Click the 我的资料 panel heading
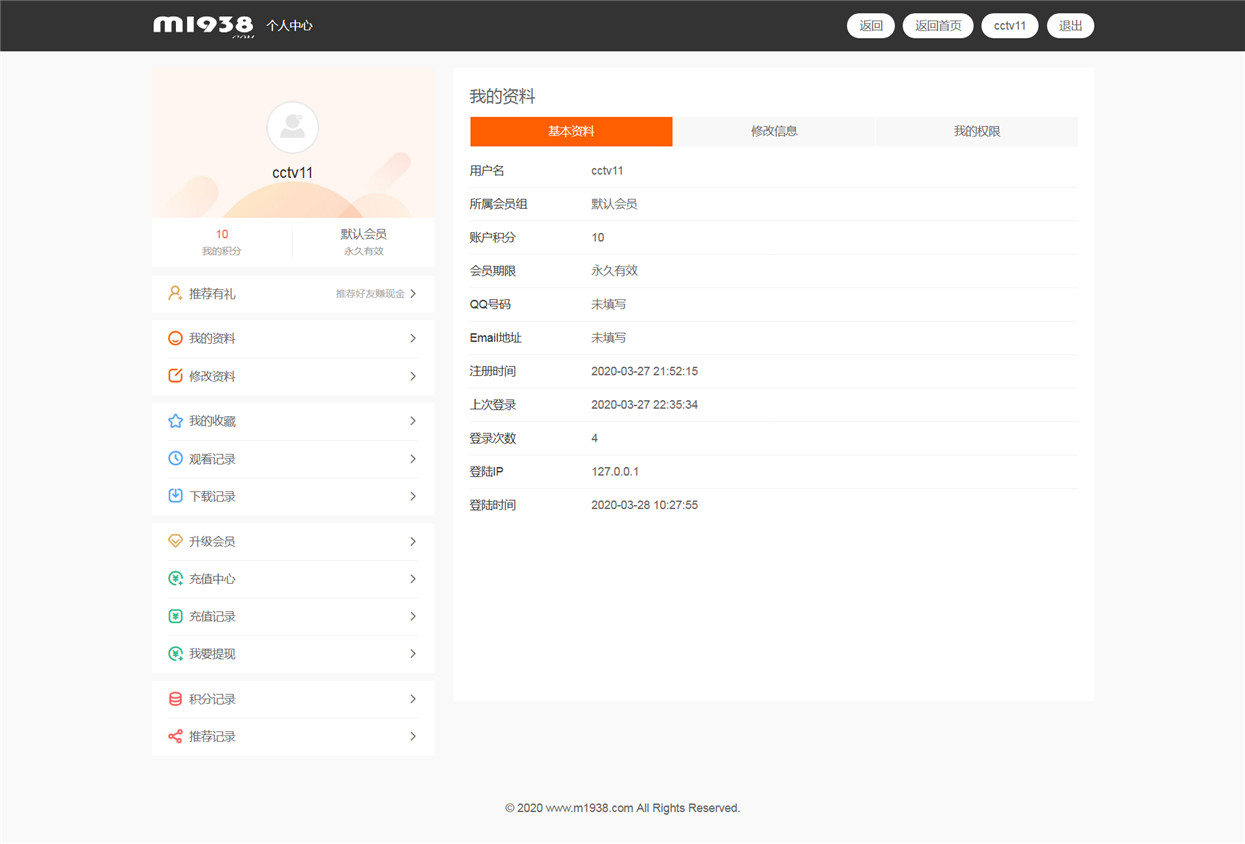 [503, 97]
